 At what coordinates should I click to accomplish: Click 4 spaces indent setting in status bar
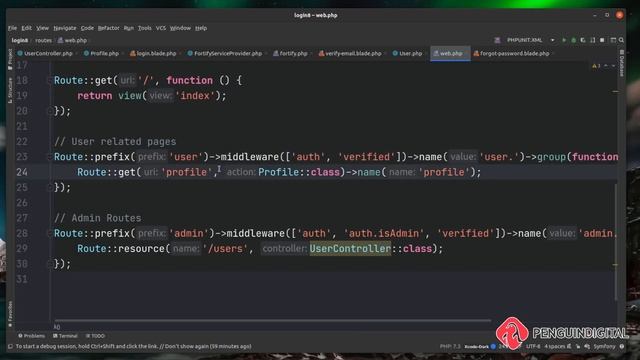[x=555, y=347]
